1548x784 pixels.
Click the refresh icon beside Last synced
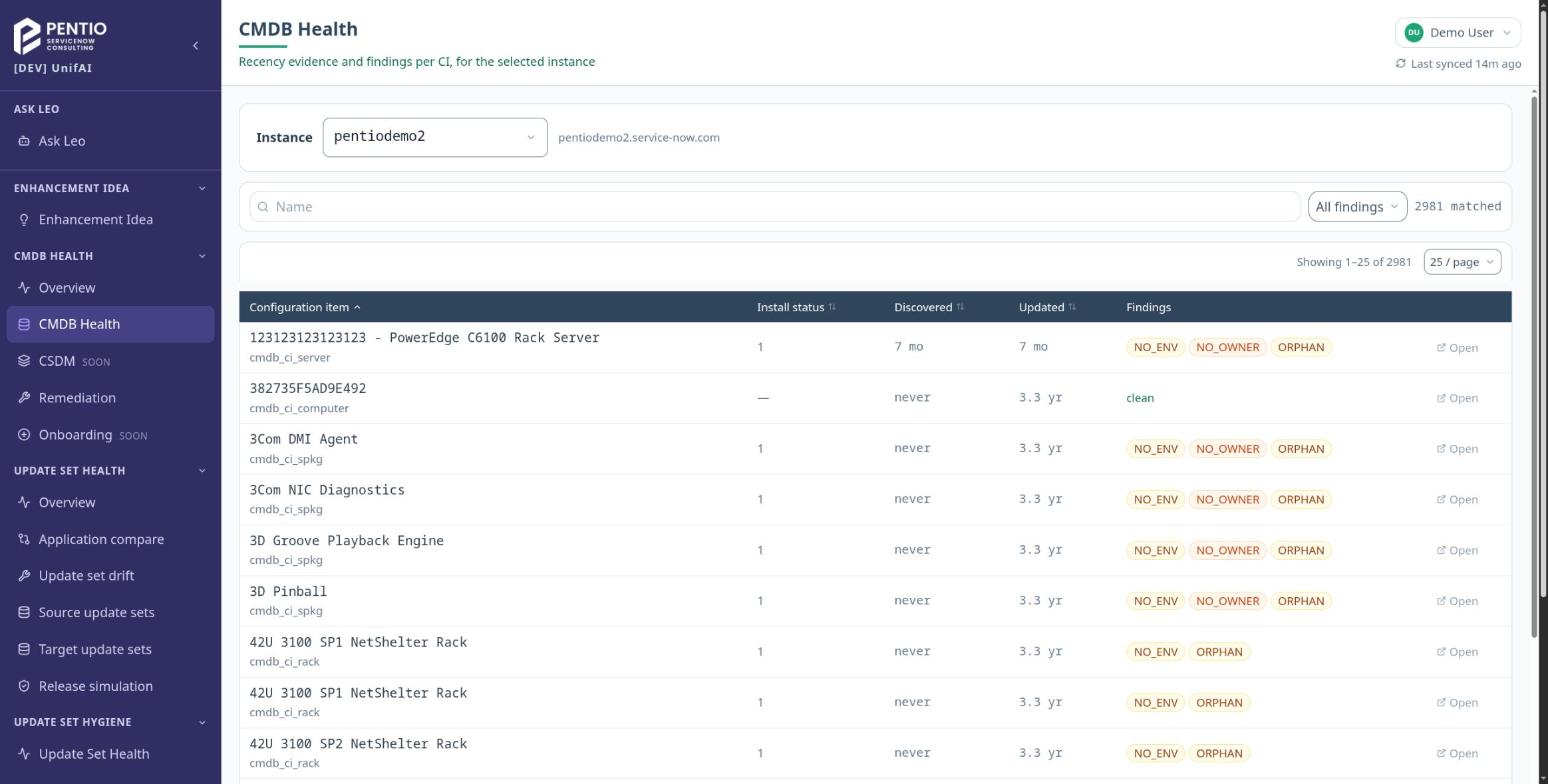pos(1401,64)
